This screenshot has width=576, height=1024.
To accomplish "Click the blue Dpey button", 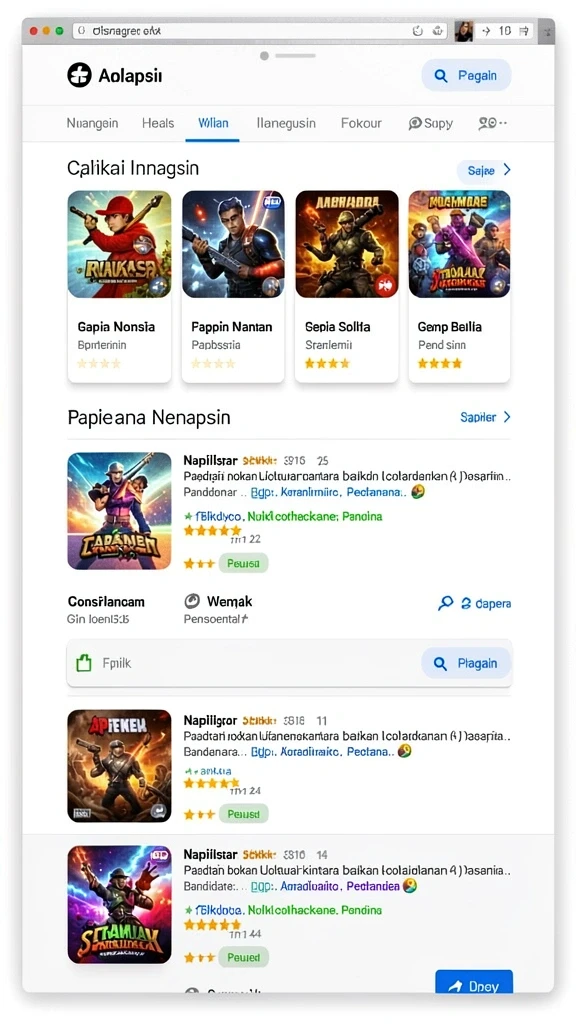I will (474, 985).
